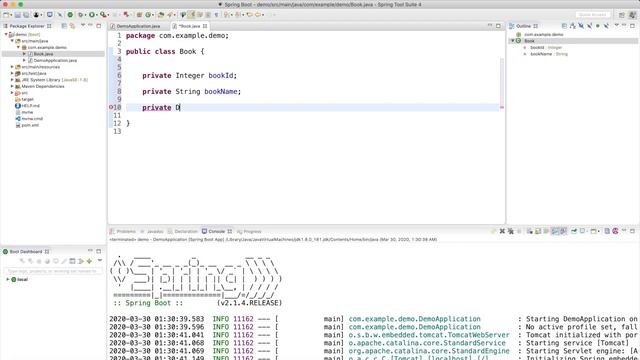Toggle Mark Occurrences in toolbar

pyautogui.click(x=191, y=15)
